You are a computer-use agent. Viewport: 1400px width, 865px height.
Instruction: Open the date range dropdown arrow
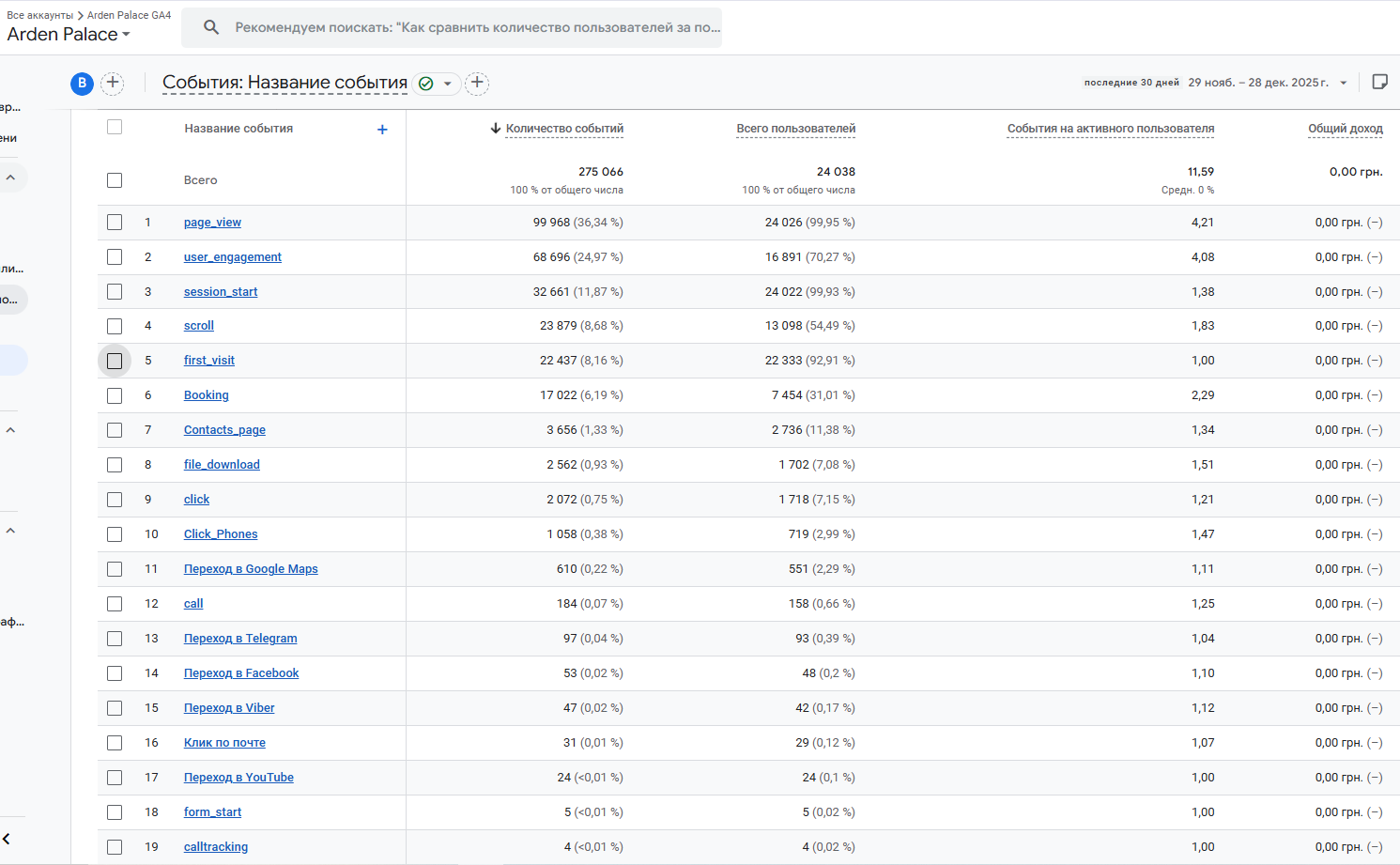[x=1344, y=83]
